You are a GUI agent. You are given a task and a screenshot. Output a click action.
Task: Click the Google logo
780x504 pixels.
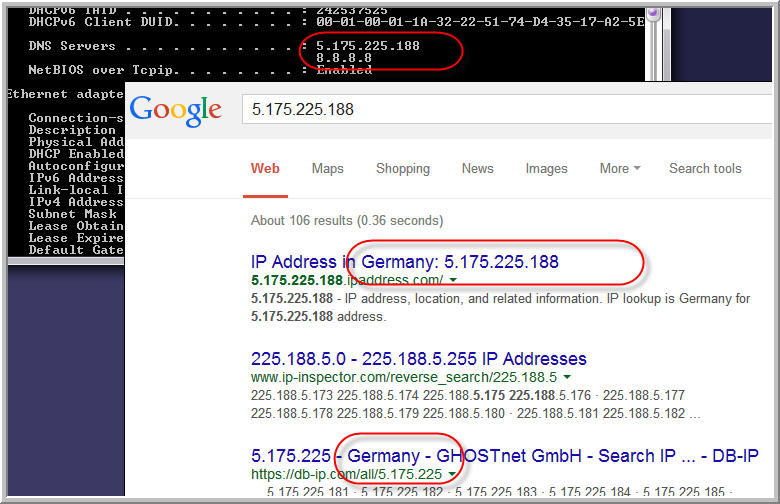[176, 110]
